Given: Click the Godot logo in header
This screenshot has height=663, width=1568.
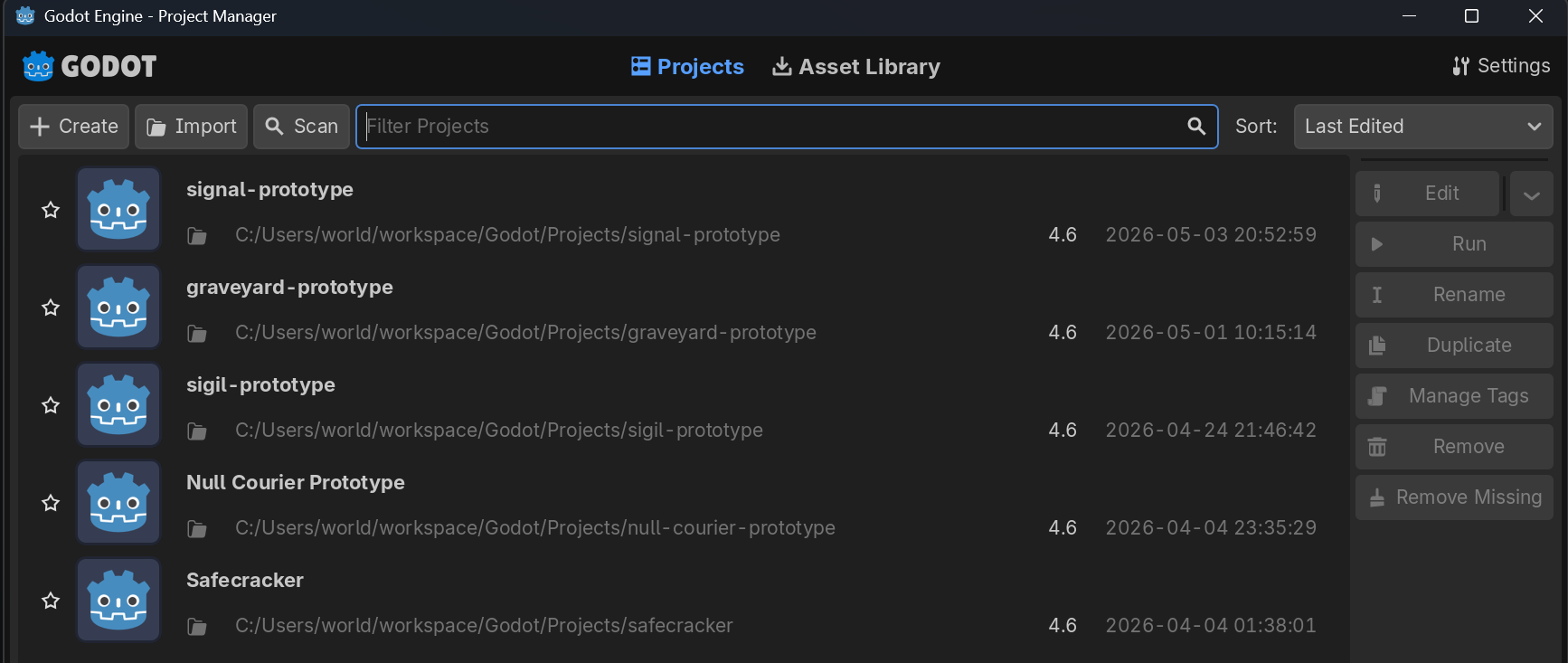Looking at the screenshot, I should click(x=90, y=66).
